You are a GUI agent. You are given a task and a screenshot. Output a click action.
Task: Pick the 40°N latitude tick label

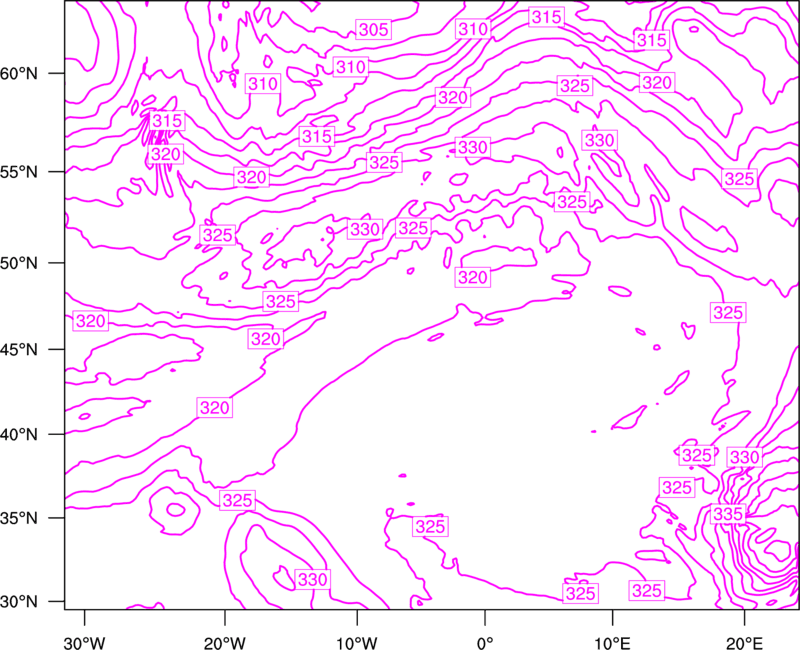point(19,435)
